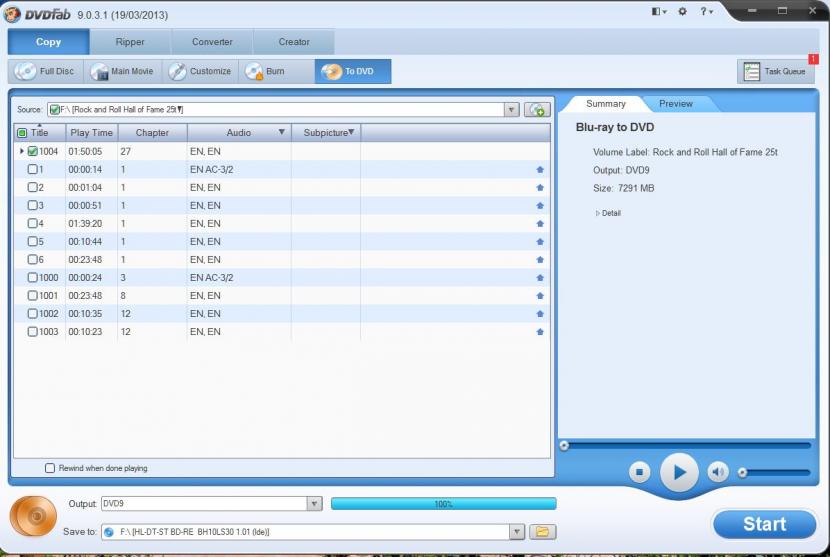Click the unchecked box for title 1001
The image size is (830, 557).
coord(32,295)
